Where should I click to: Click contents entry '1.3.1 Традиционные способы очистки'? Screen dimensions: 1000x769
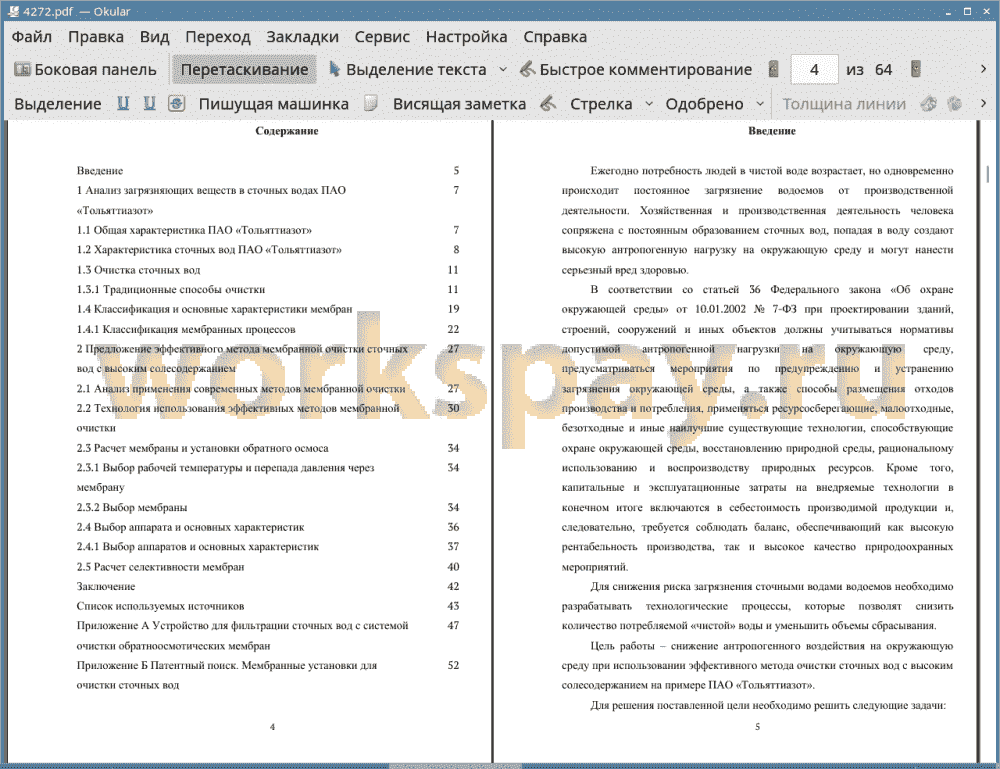pos(170,289)
